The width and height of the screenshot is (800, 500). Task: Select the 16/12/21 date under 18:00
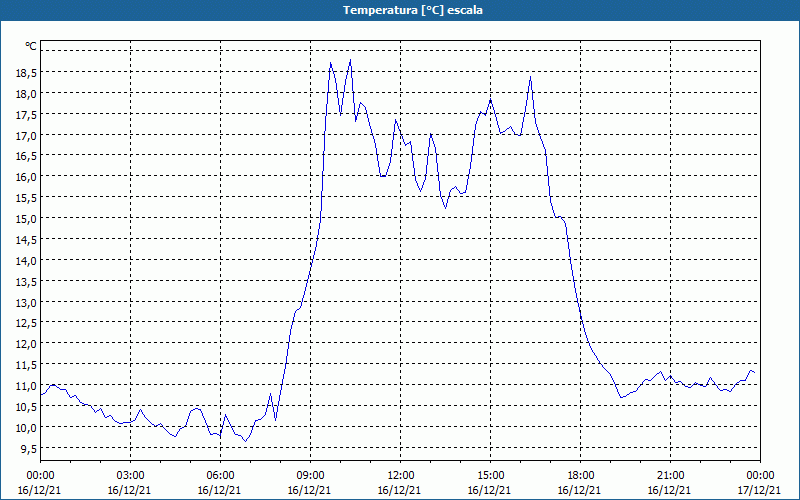click(579, 490)
